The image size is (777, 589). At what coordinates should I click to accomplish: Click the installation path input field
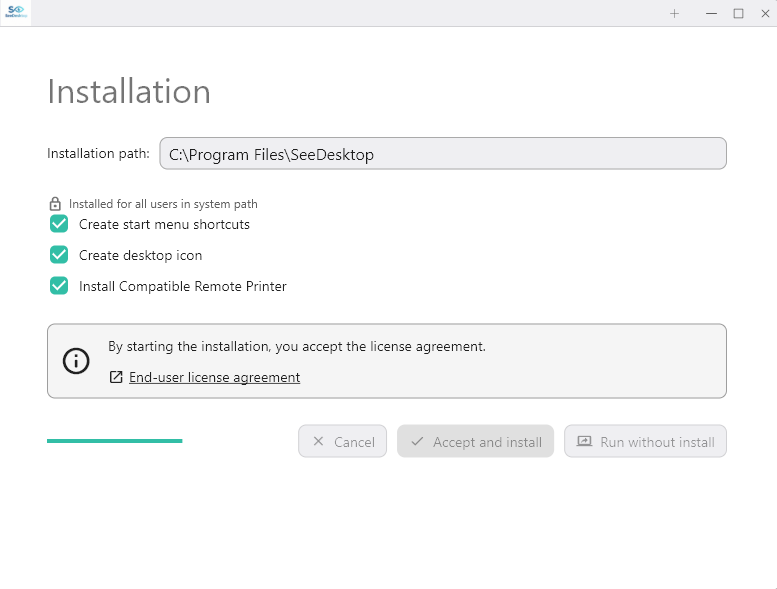pyautogui.click(x=443, y=154)
